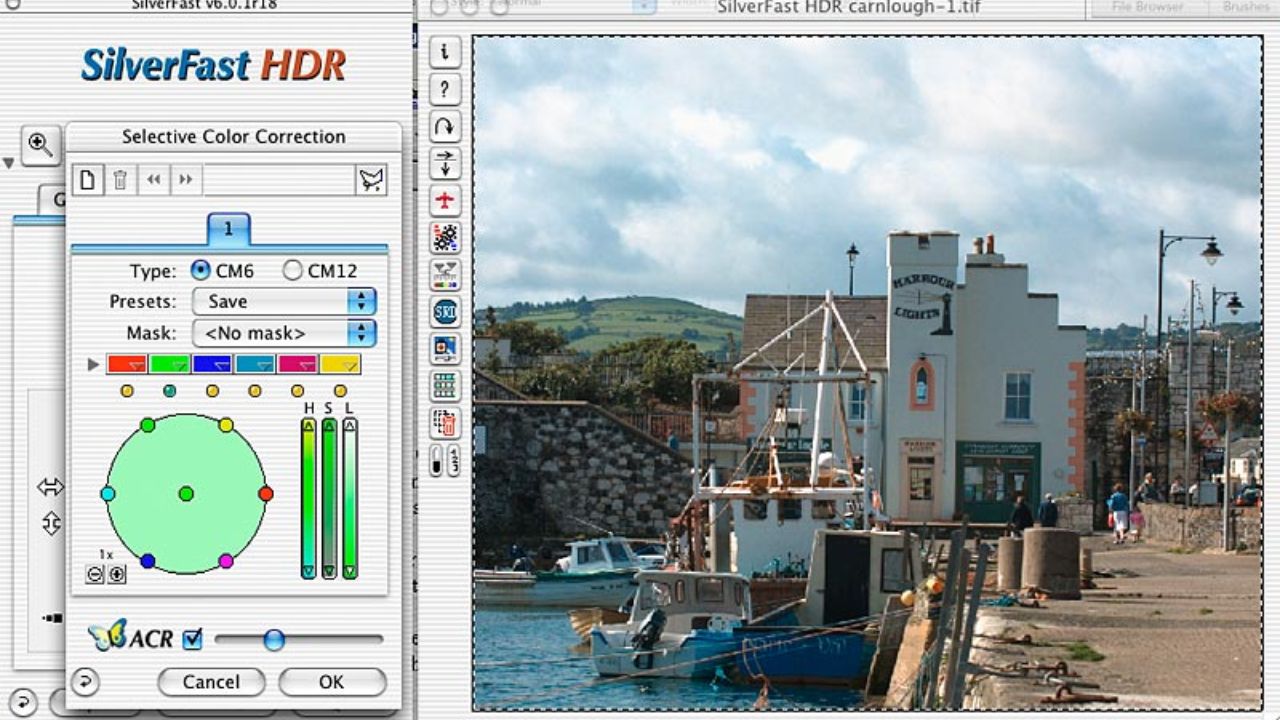Toggle the active teal dot under green swatch
1280x720 pixels.
point(169,391)
